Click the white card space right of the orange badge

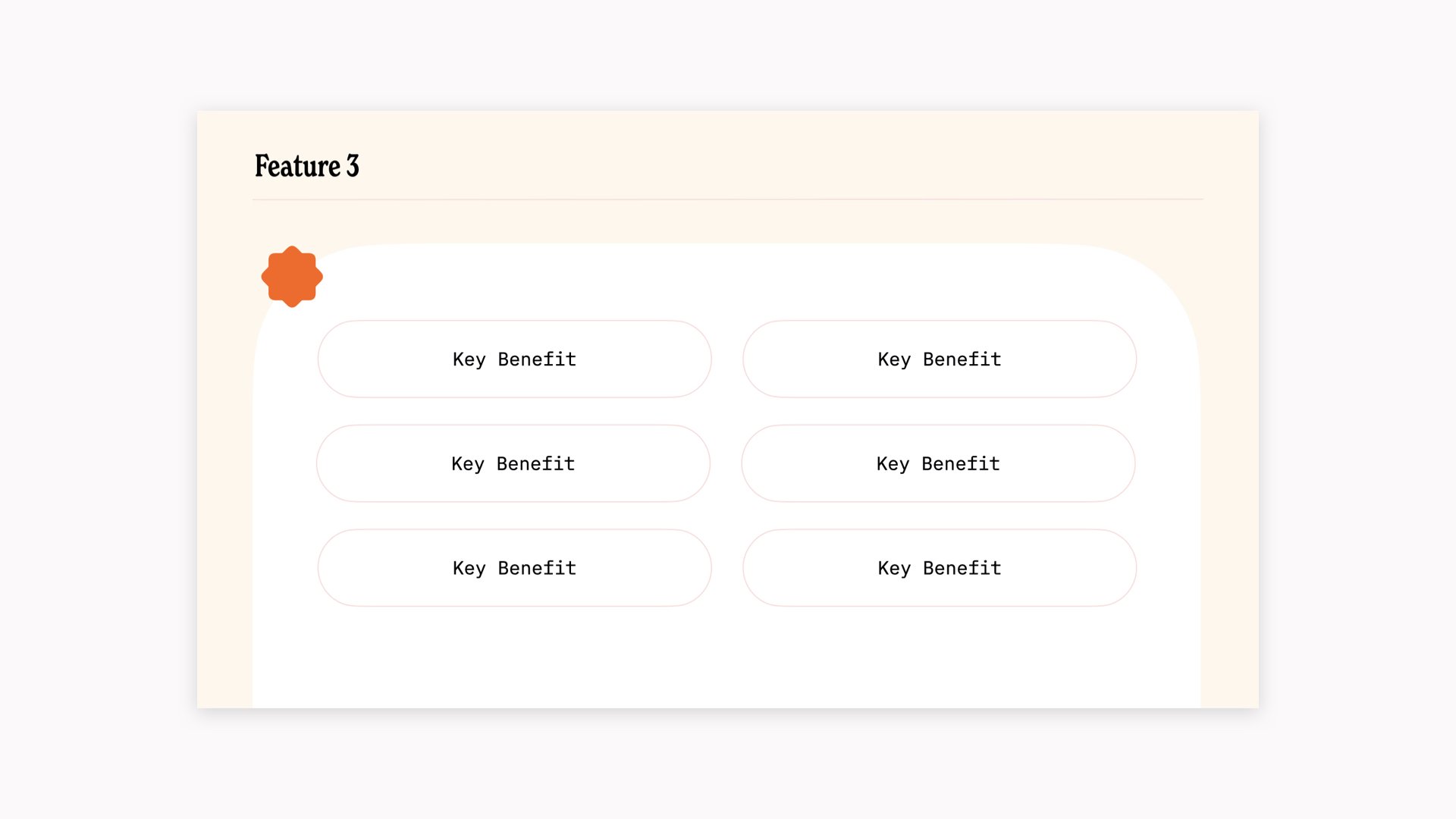click(682, 279)
